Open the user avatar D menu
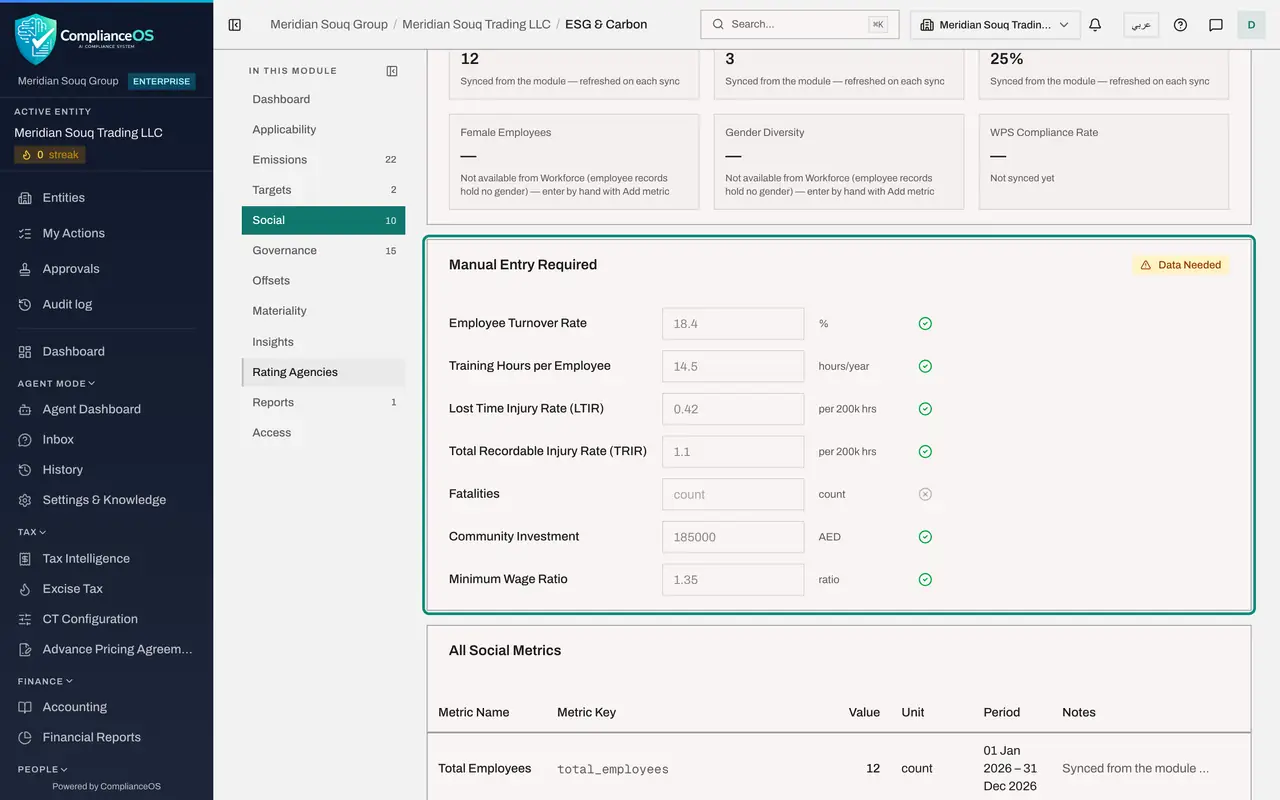 (x=1251, y=25)
